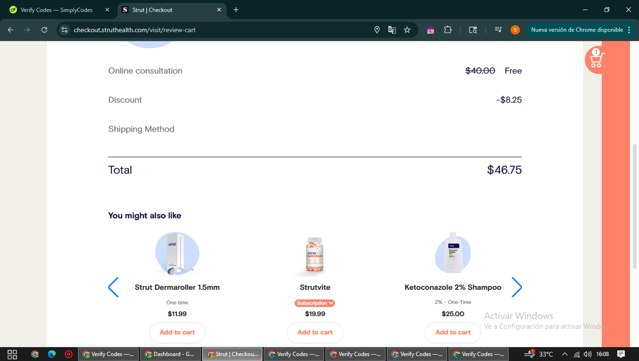Open the tab search and organize icon
Image resolution: width=639 pixels, height=361 pixels.
tap(473, 30)
